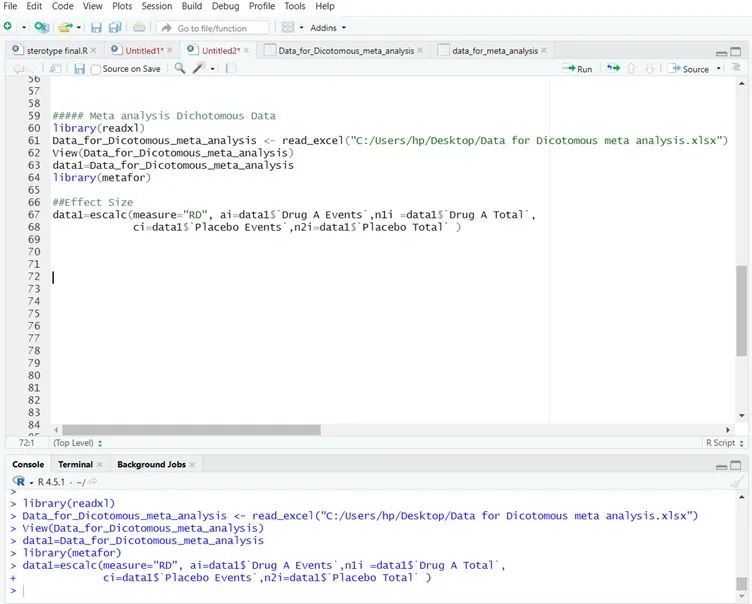Open the Session menu
752x604 pixels.
point(157,6)
